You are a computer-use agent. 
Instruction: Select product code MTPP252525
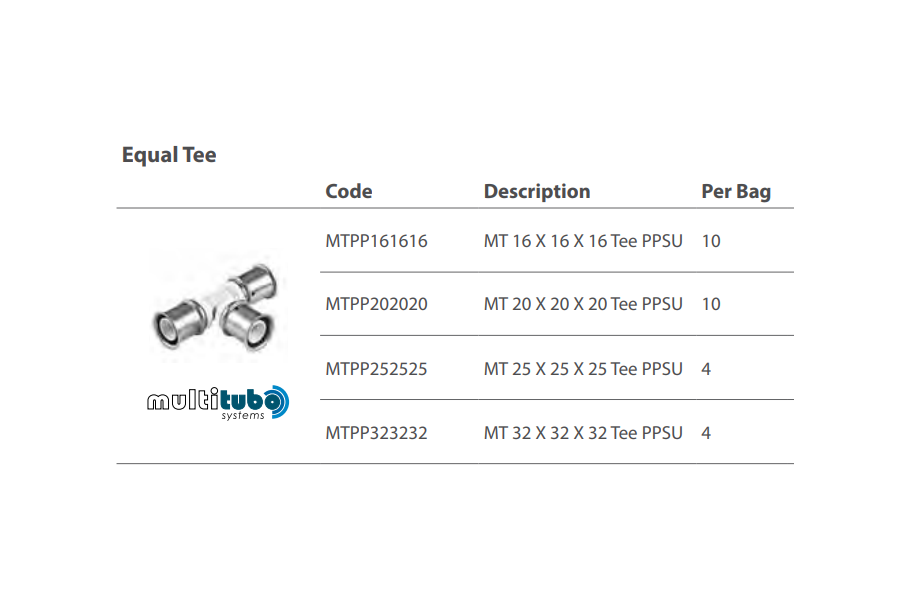point(376,369)
